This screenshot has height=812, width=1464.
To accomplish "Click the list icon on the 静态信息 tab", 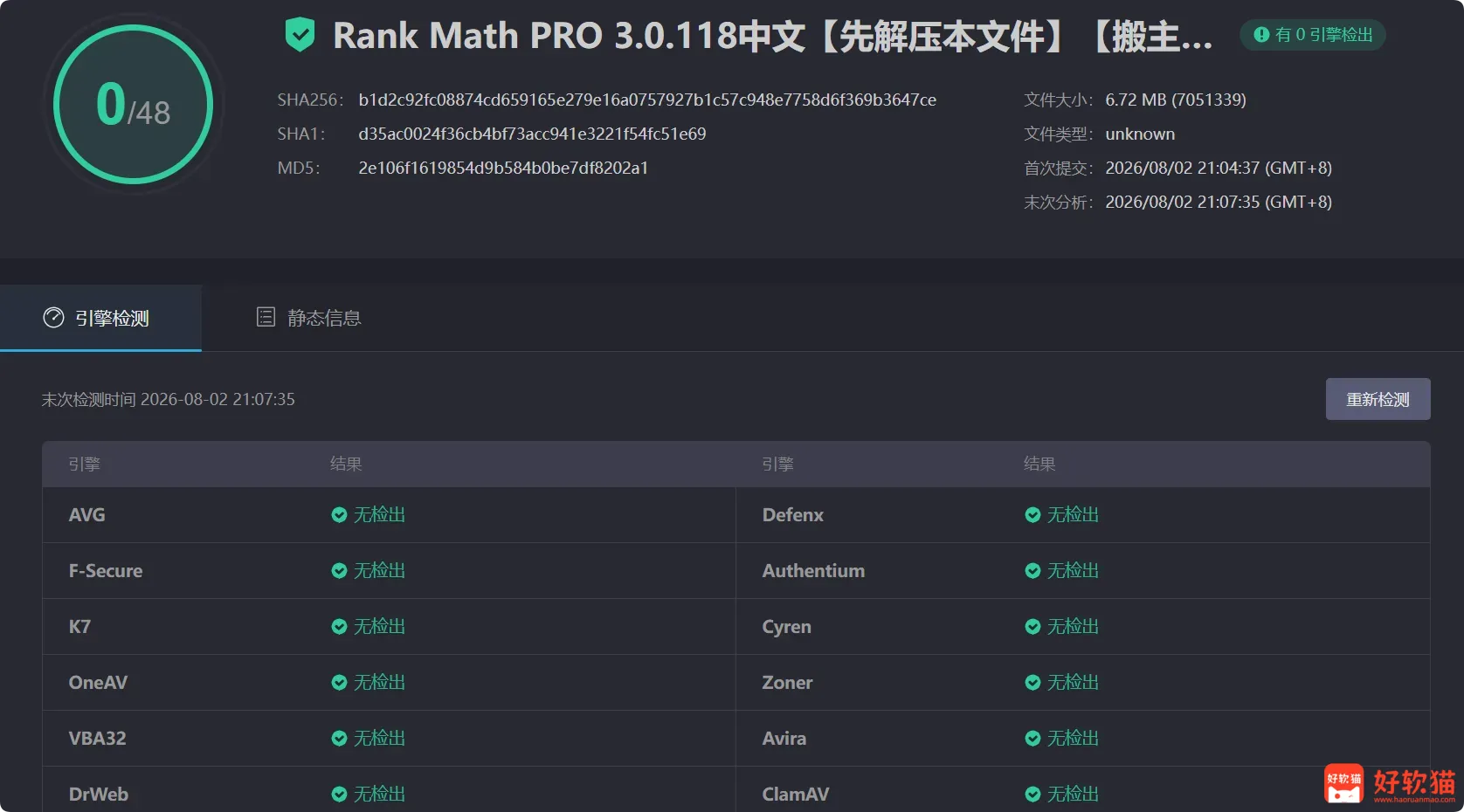I will pyautogui.click(x=266, y=317).
